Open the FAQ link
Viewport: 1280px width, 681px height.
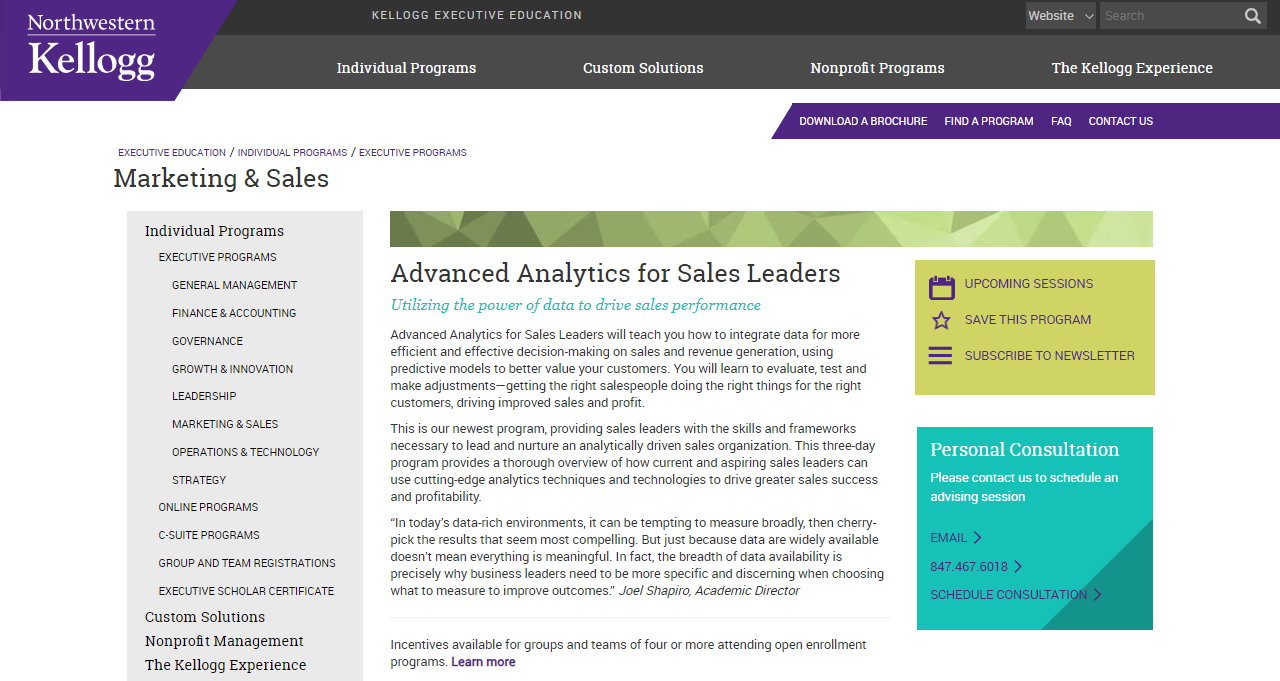click(1061, 121)
